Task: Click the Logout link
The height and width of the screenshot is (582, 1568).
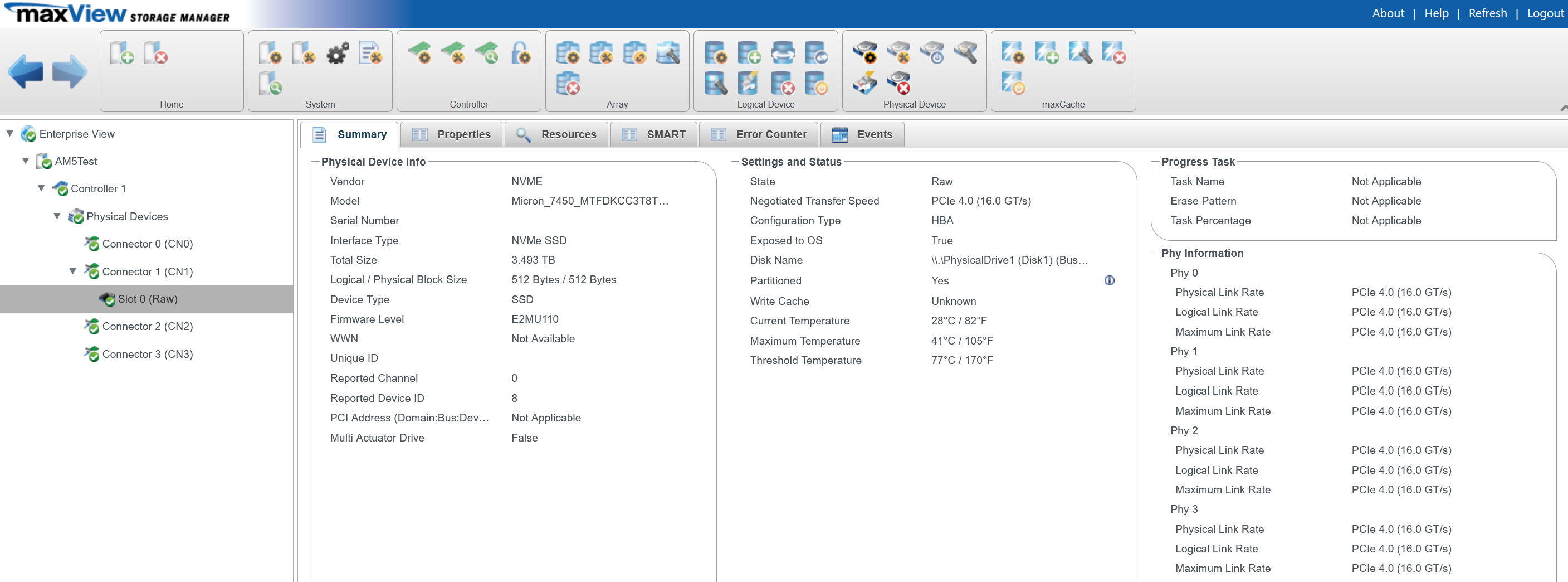Action: click(1544, 13)
